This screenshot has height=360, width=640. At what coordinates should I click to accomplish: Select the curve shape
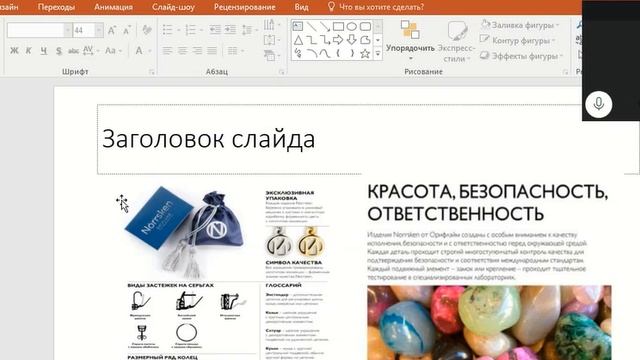coord(325,53)
